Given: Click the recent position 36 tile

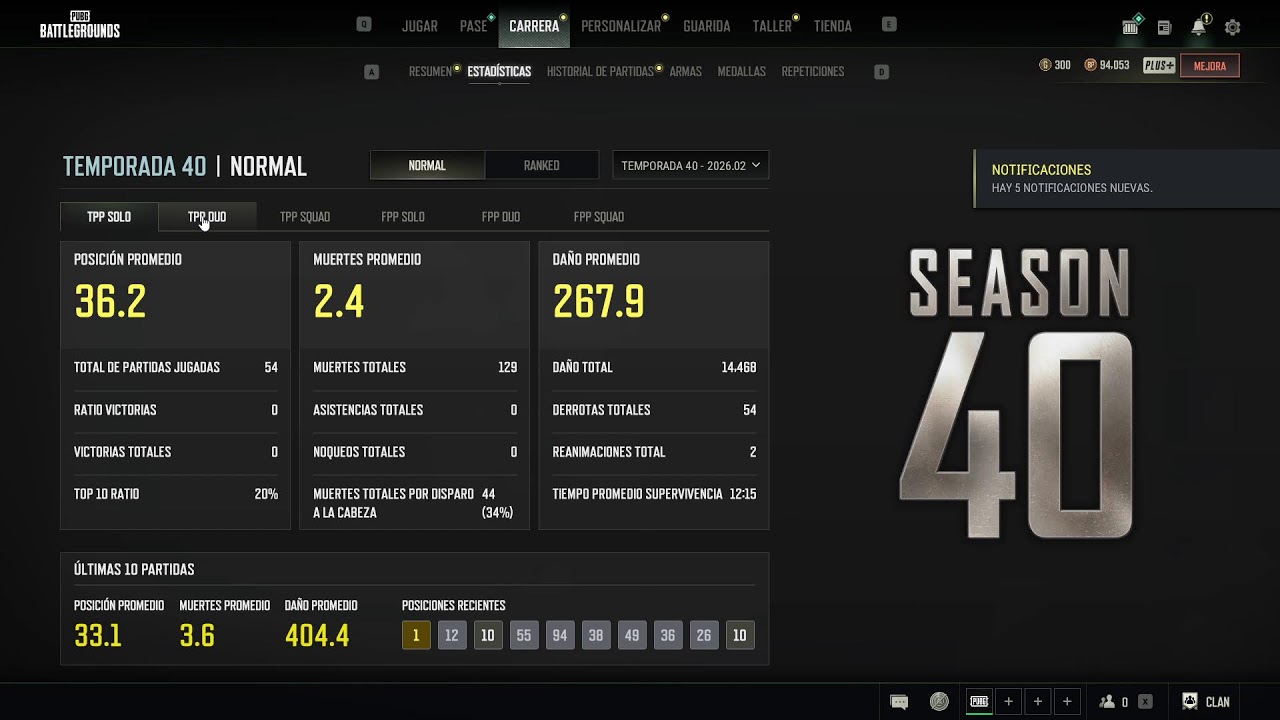Looking at the screenshot, I should pyautogui.click(x=668, y=635).
